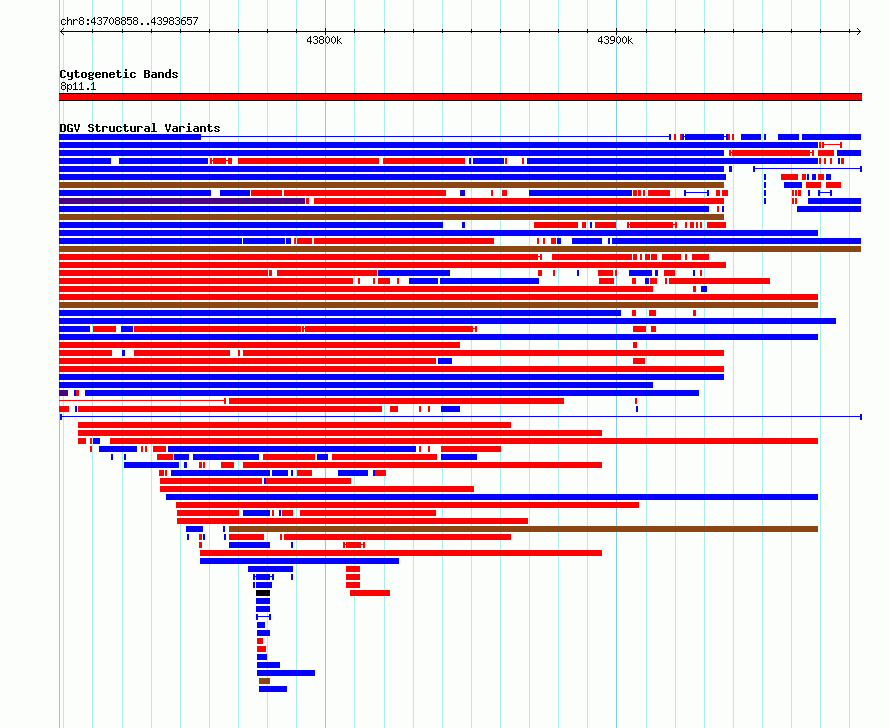Viewport: 890px width, 728px height.
Task: Open the Cytogenetic Bands track title
Action: [x=119, y=74]
